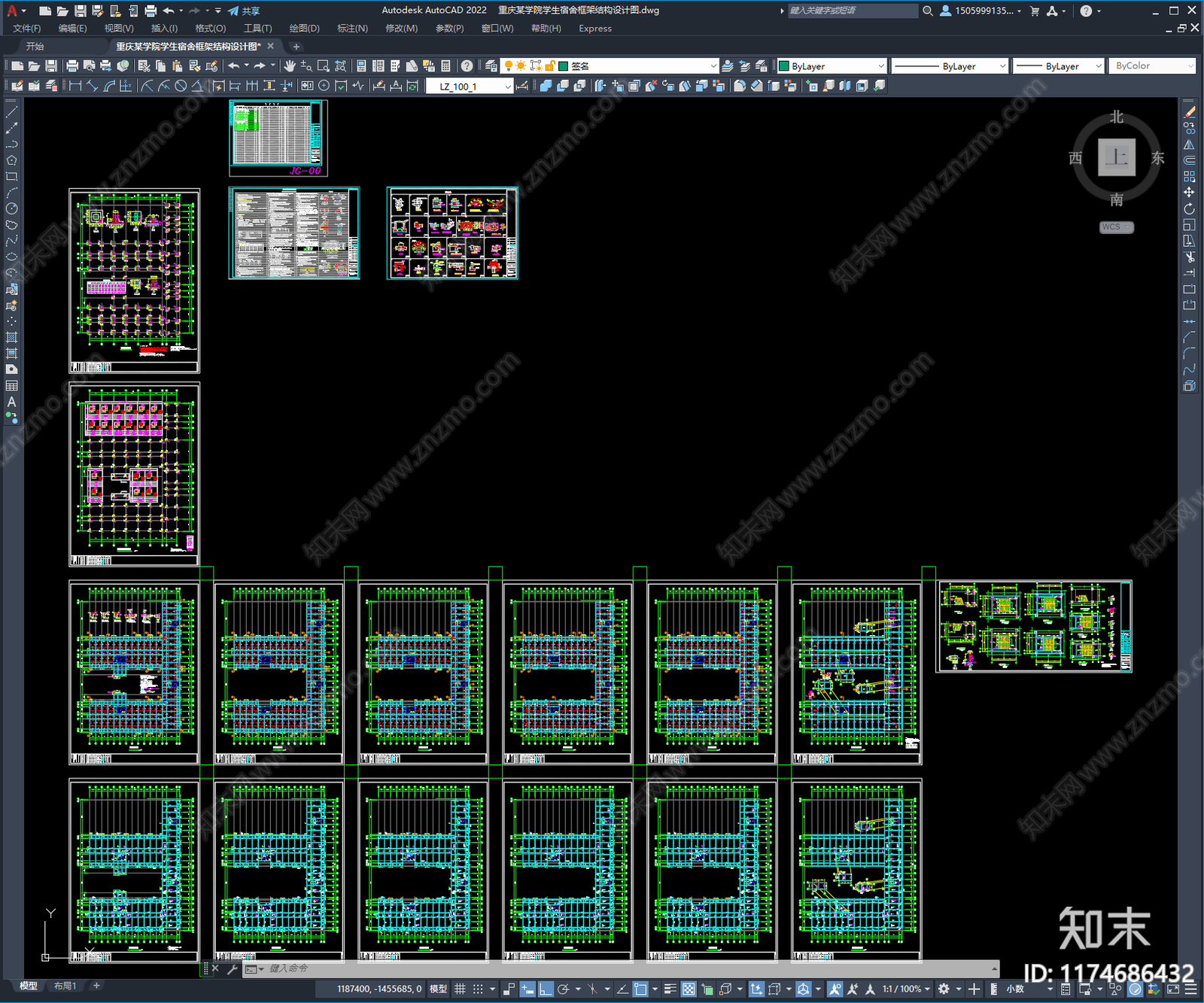Open the 标注(N) menu
1204x1003 pixels.
coord(352,29)
